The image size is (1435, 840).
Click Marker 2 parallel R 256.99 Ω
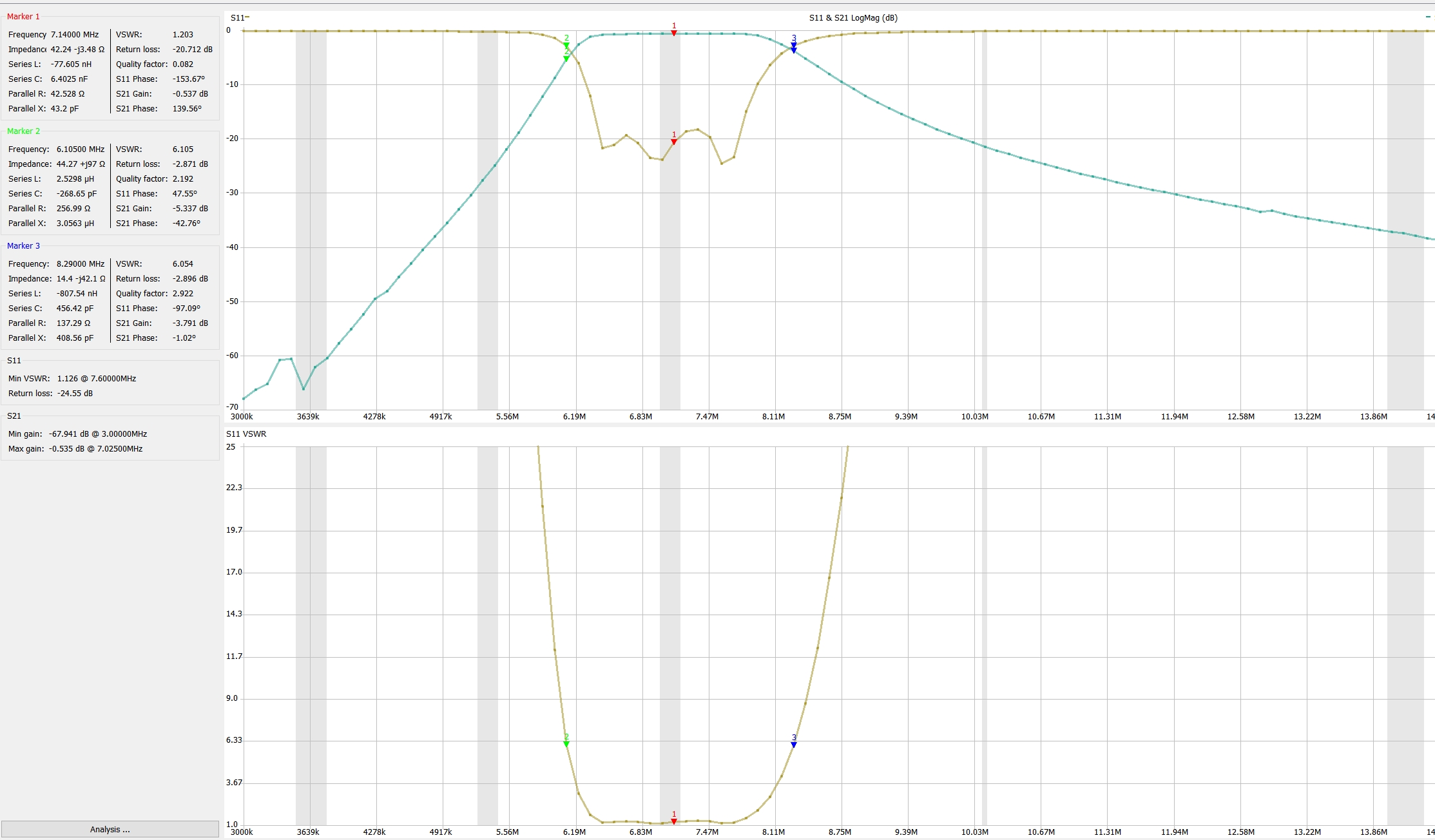tap(73, 208)
